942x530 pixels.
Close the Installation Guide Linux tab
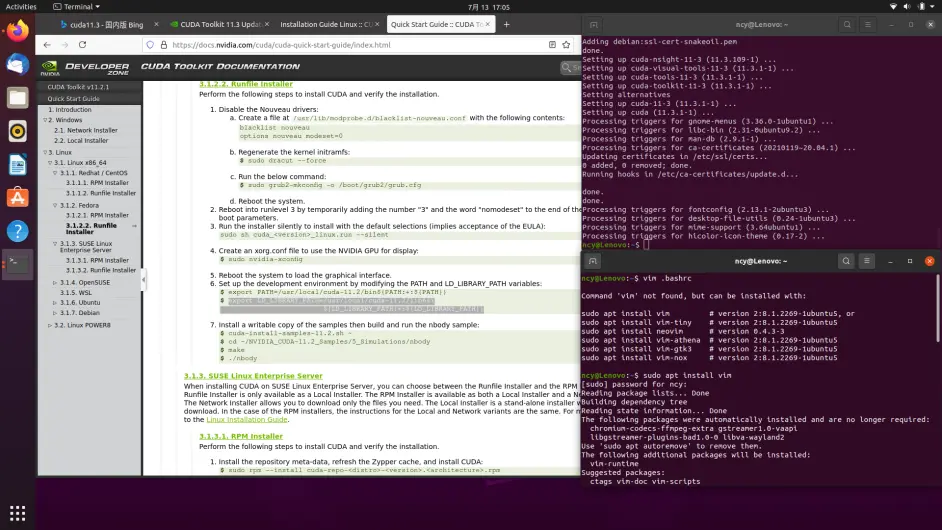[x=377, y=25]
